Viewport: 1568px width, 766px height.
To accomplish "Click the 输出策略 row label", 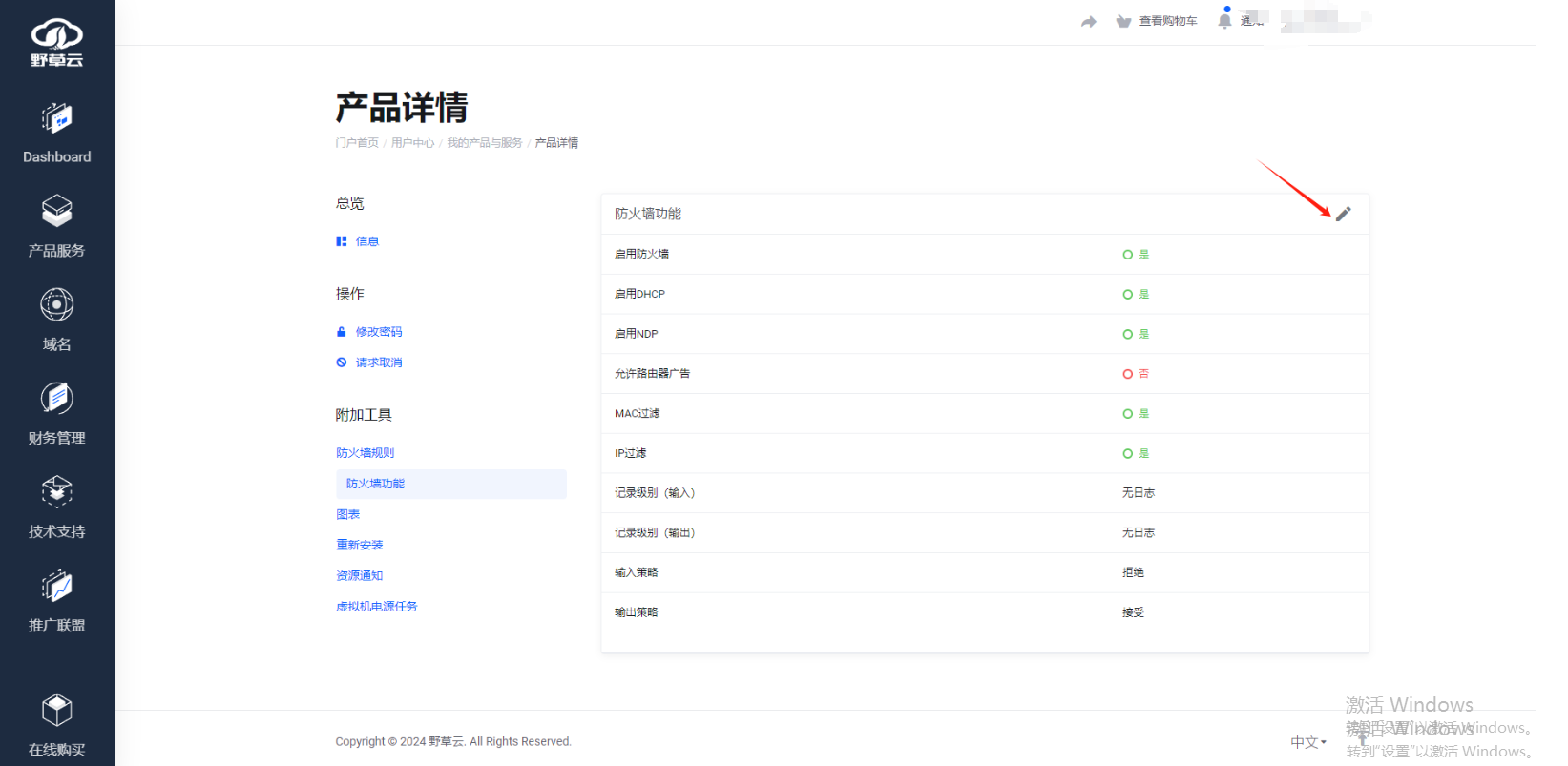I will (x=636, y=612).
